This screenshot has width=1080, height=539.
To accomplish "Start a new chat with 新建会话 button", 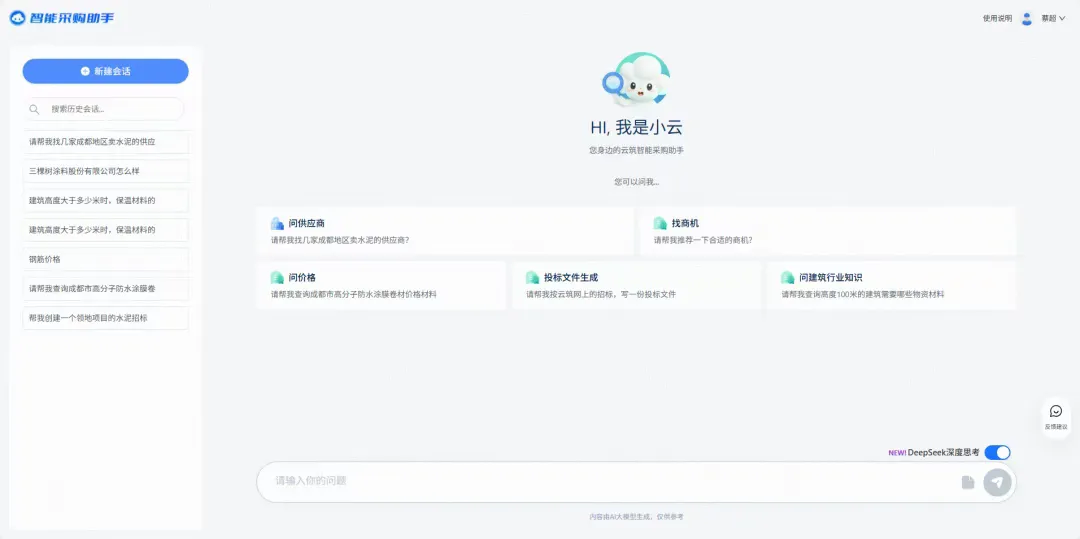I will (105, 71).
